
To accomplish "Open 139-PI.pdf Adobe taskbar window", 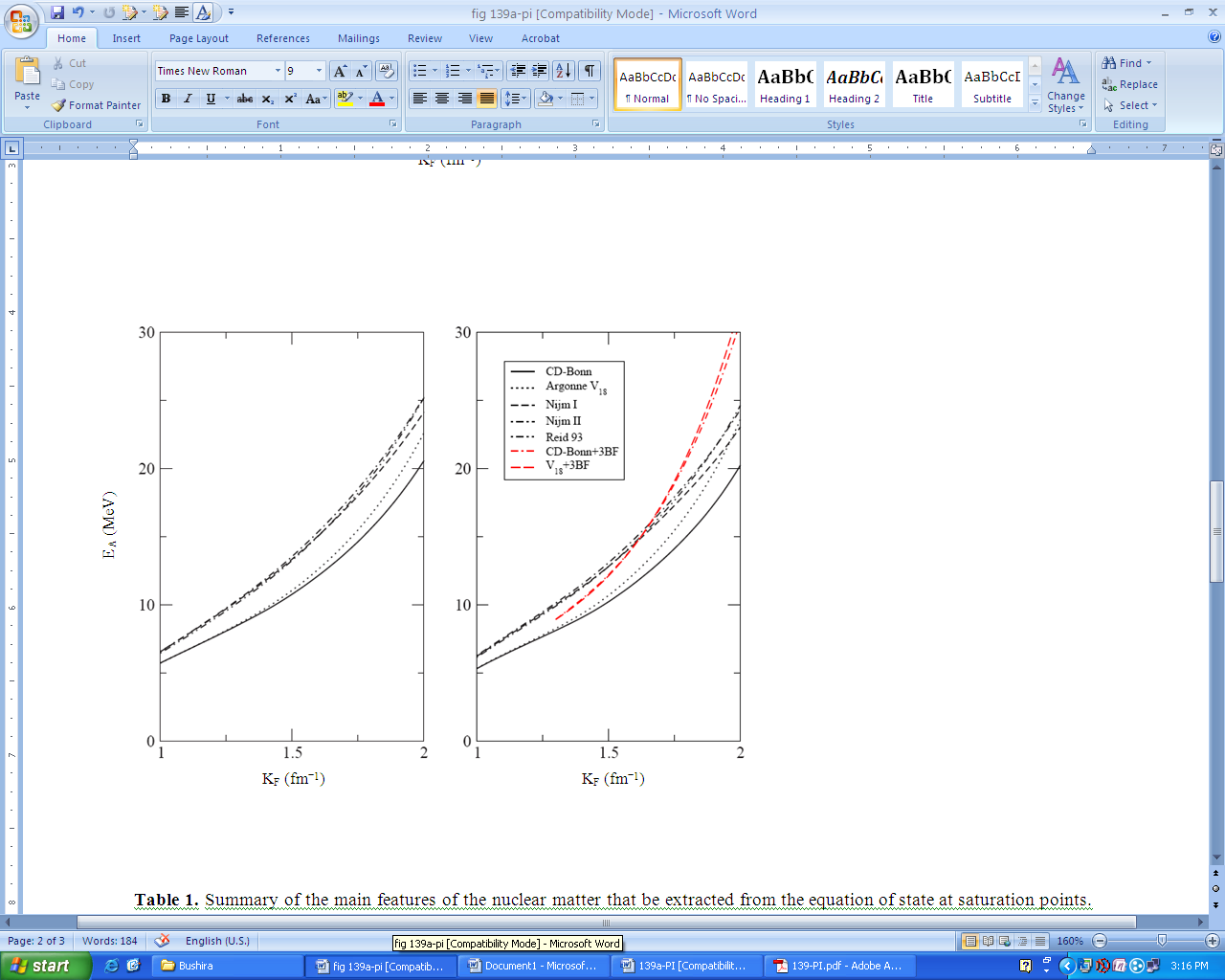I will click(x=838, y=966).
